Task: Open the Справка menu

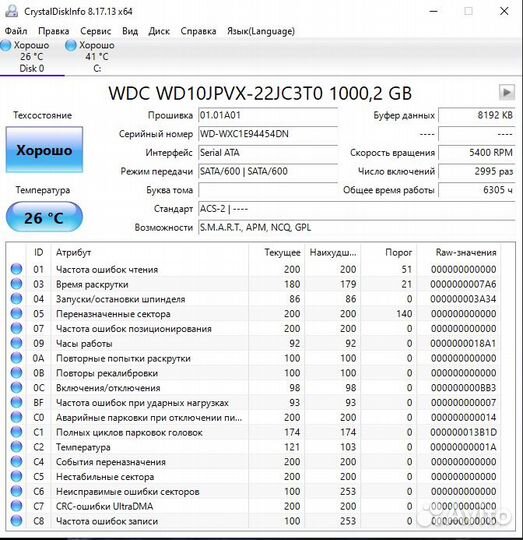Action: coord(198,31)
